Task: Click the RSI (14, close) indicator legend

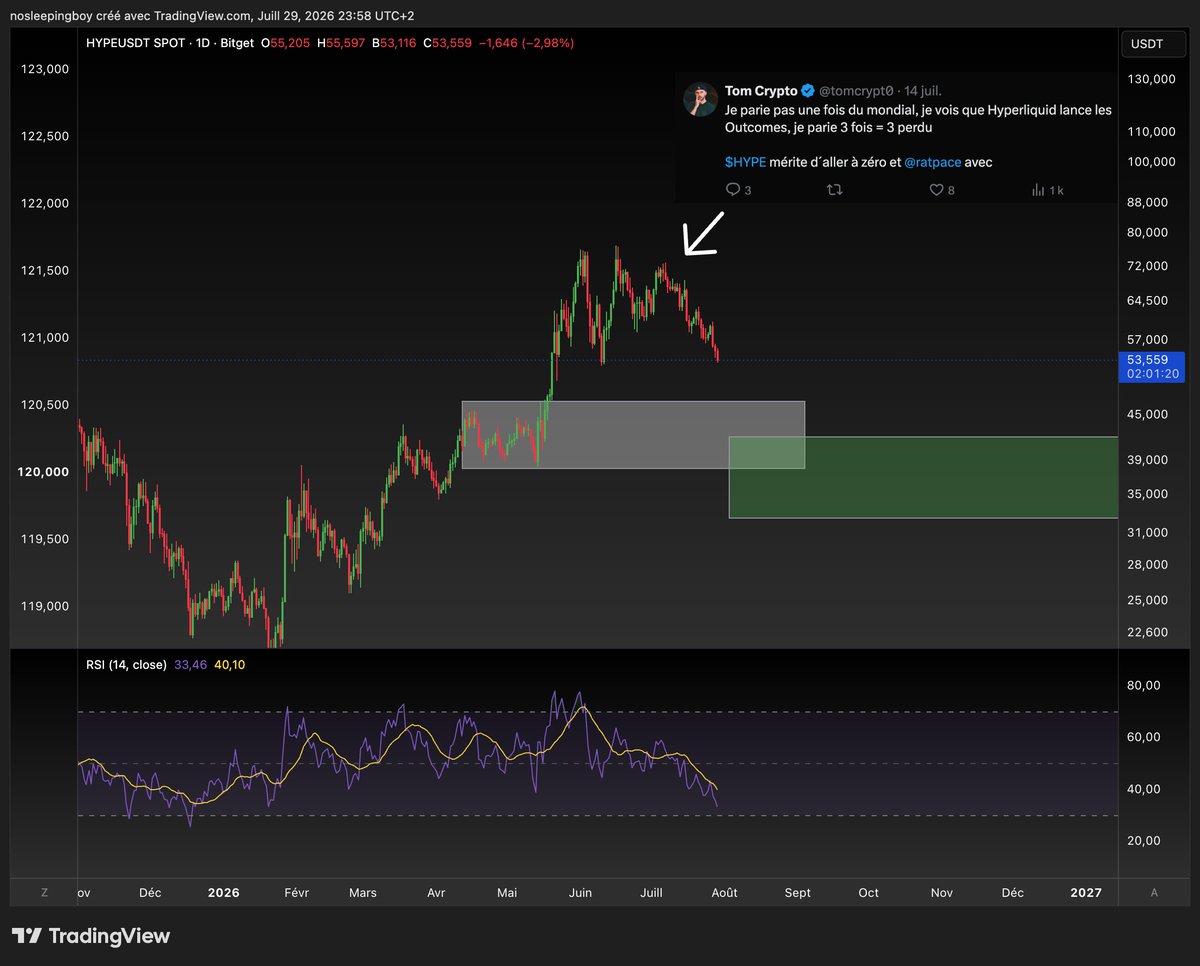Action: tap(124, 663)
